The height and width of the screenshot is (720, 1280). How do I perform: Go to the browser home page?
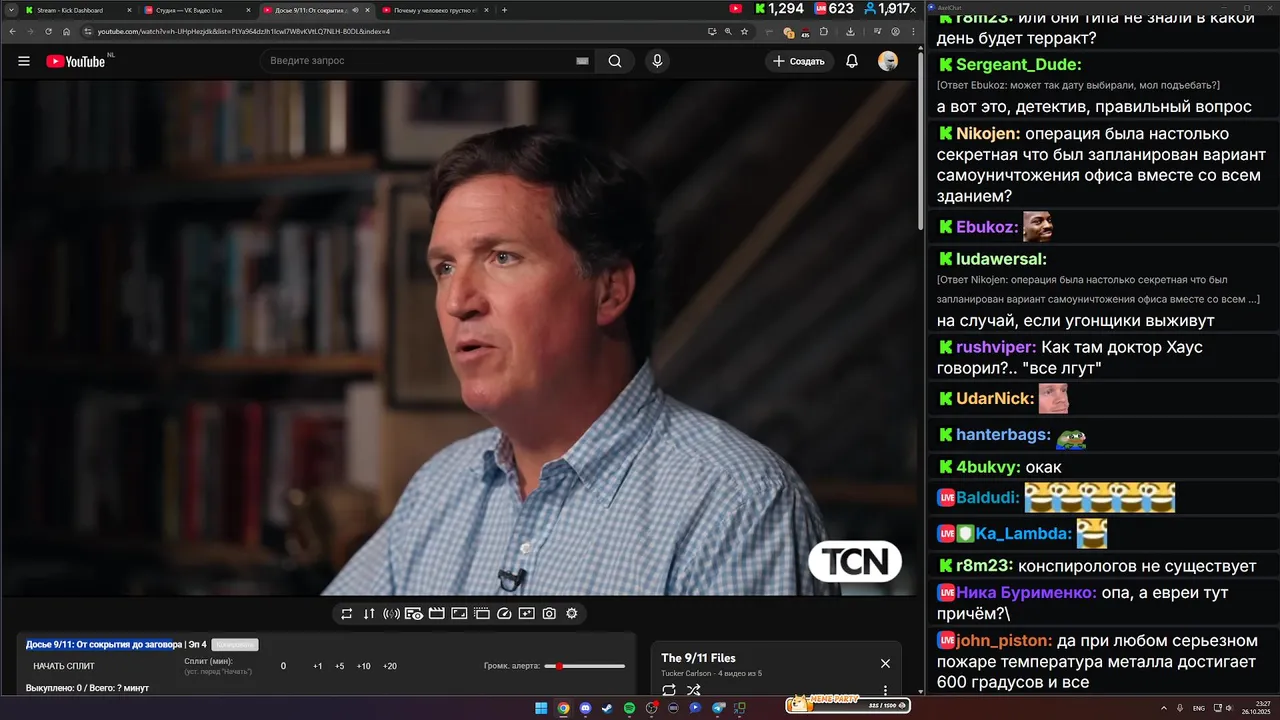point(67,31)
